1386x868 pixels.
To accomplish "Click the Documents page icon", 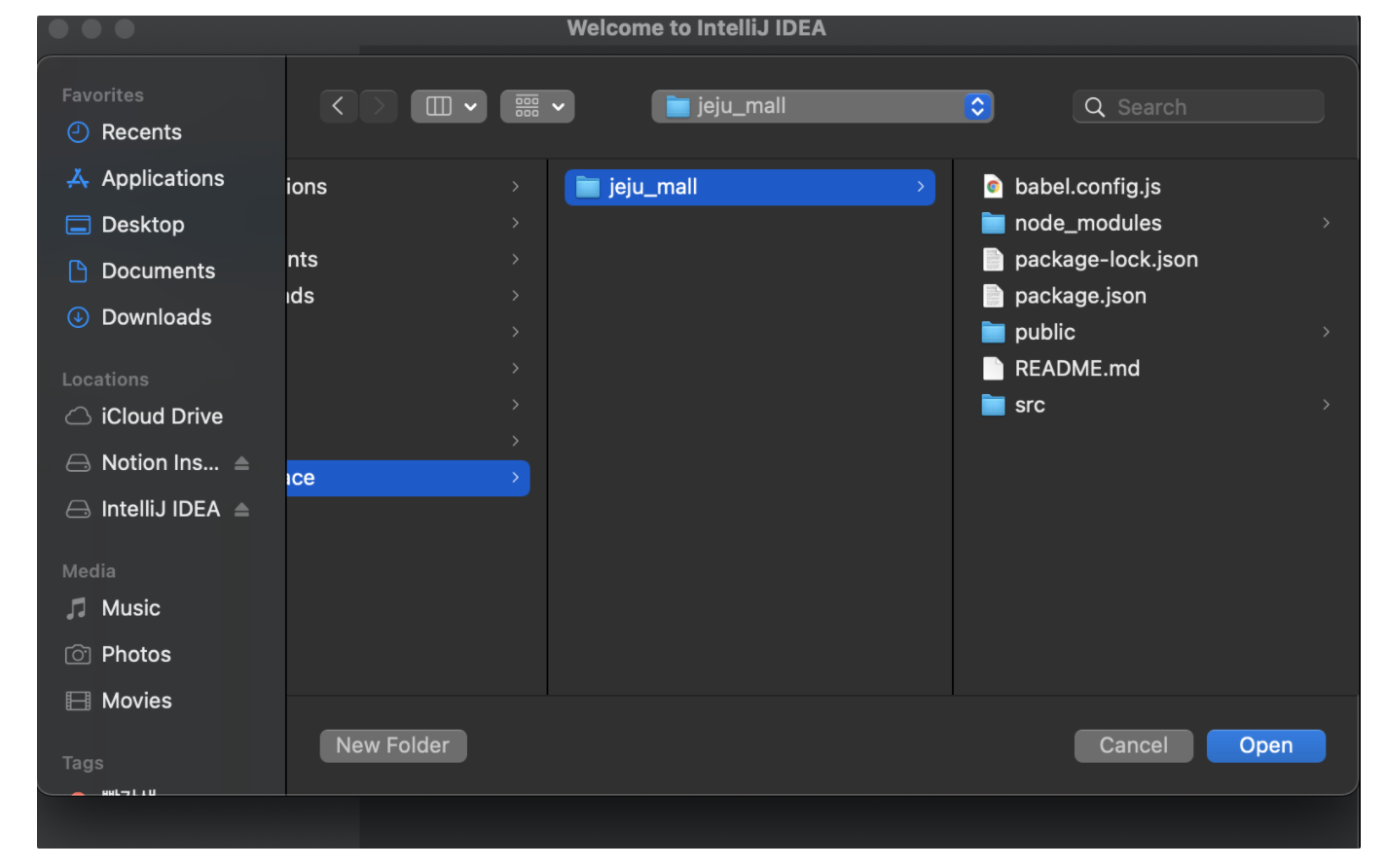I will pos(78,271).
